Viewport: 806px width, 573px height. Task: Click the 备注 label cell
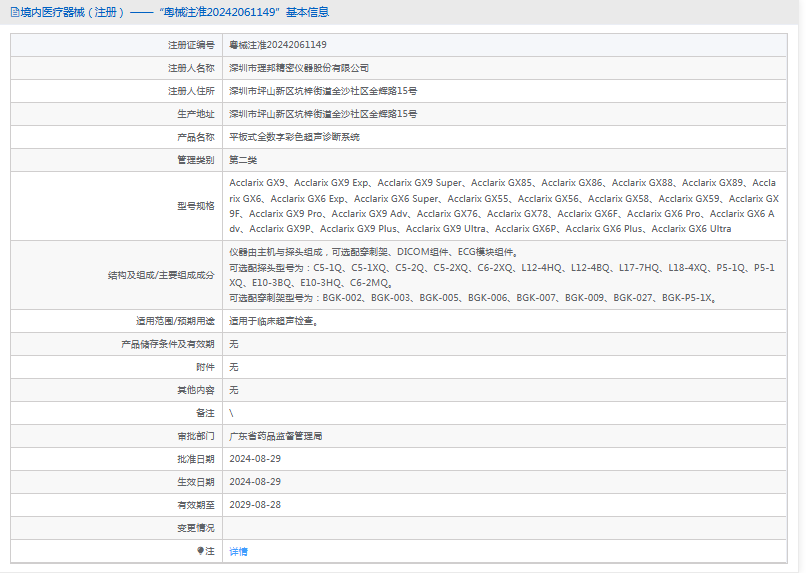[117, 413]
